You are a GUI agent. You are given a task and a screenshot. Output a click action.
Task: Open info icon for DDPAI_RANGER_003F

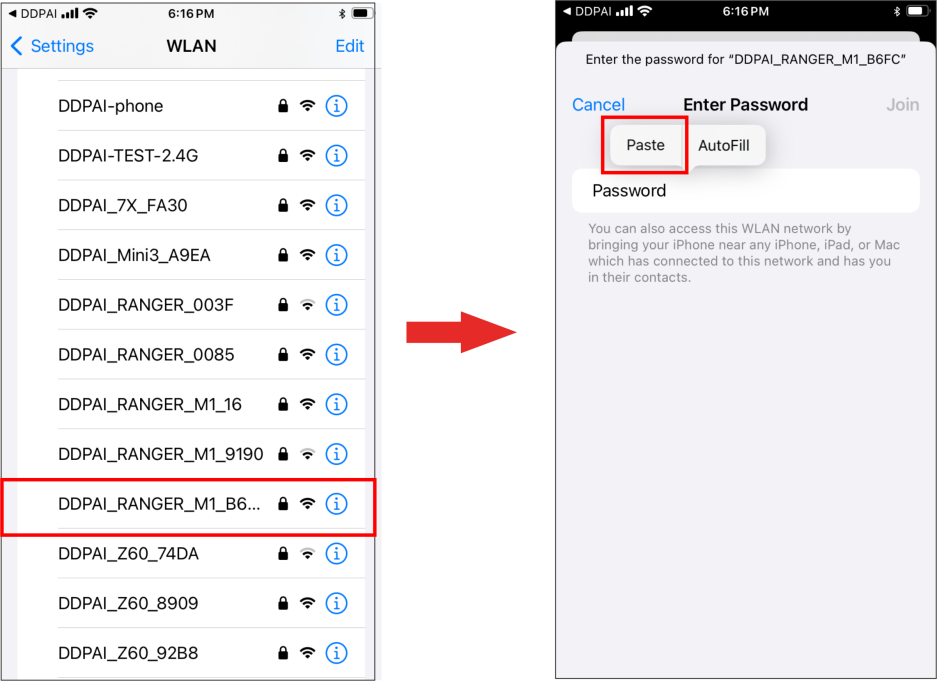[x=336, y=305]
